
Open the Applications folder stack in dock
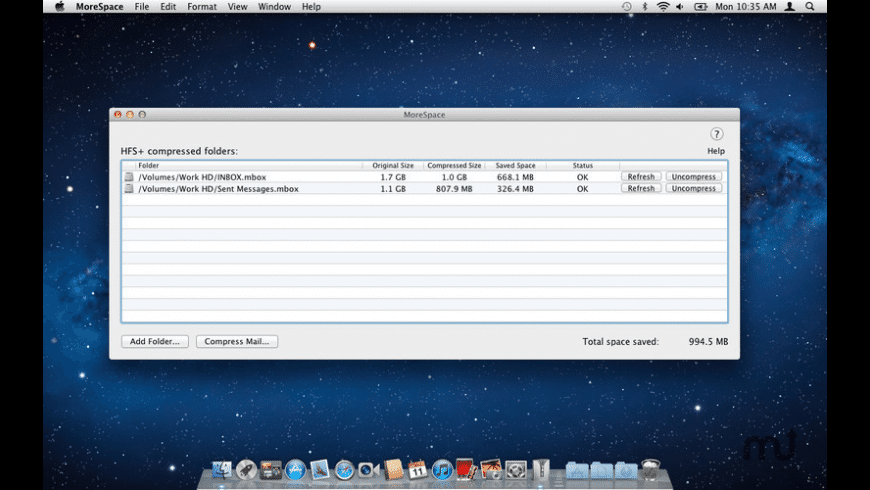pos(577,470)
